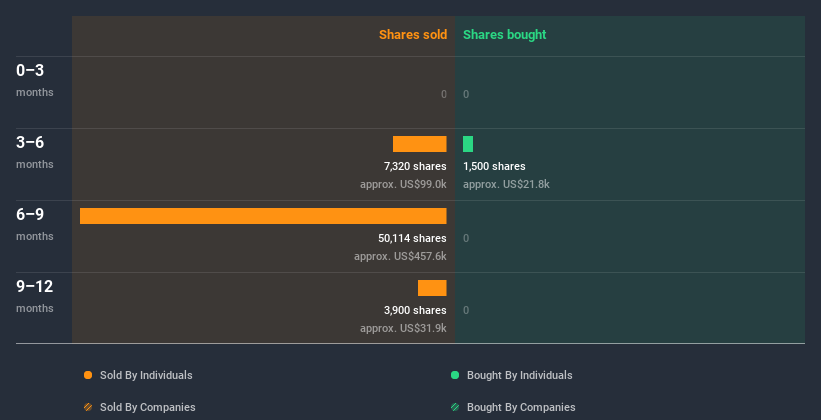Viewport: 821px width, 420px height.
Task: Click the 6–9 months shares bought zero
Action: pos(466,238)
